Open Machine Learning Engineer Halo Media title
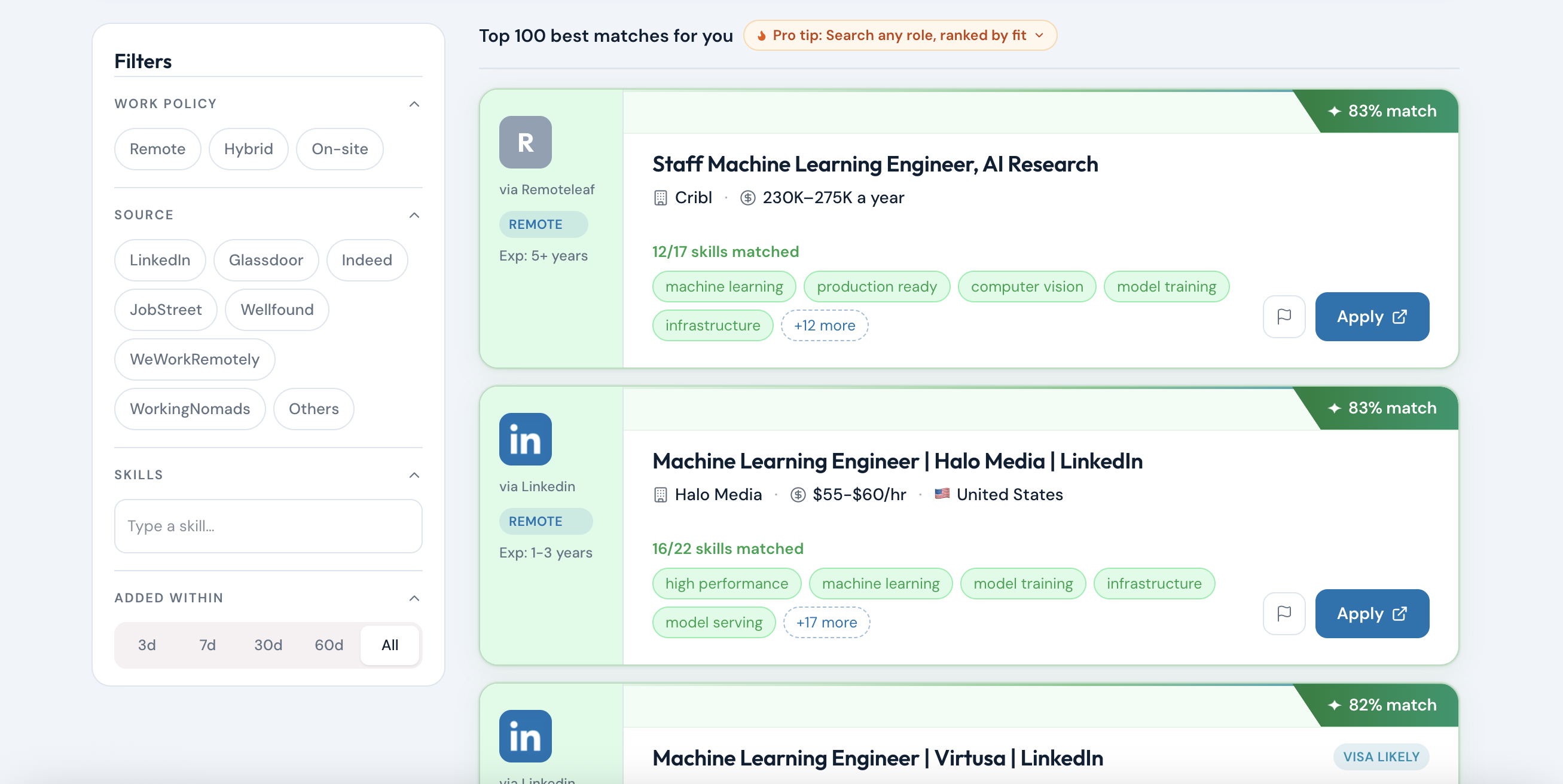1563x784 pixels. pos(897,461)
